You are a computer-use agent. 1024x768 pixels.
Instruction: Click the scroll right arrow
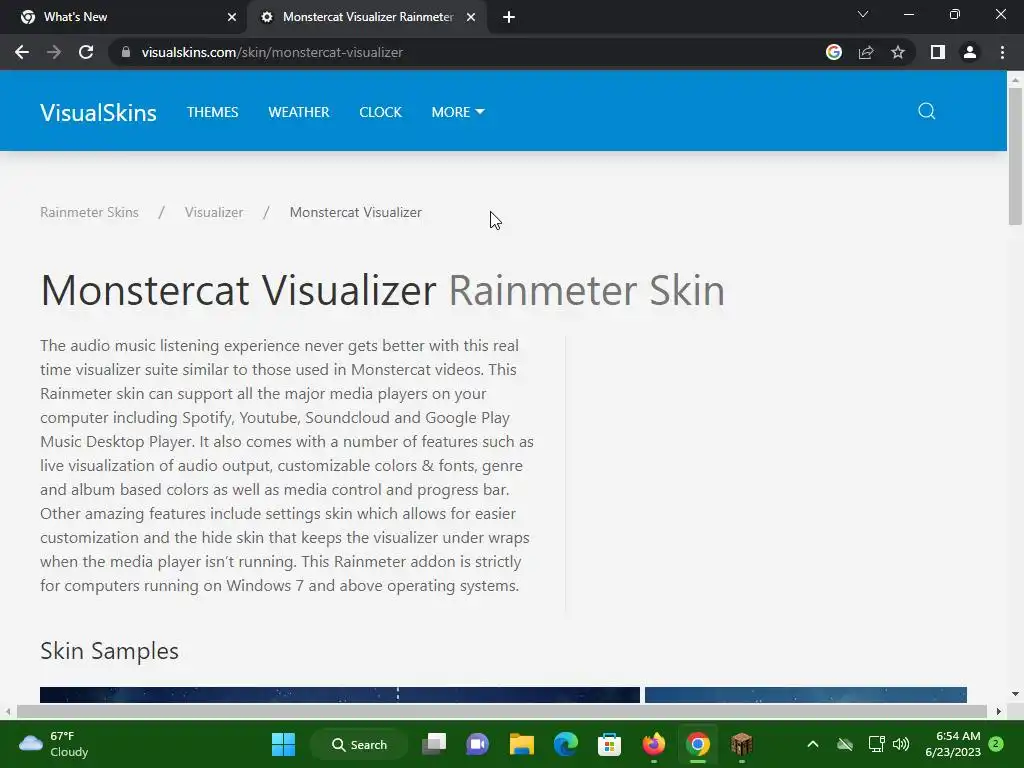[x=999, y=711]
